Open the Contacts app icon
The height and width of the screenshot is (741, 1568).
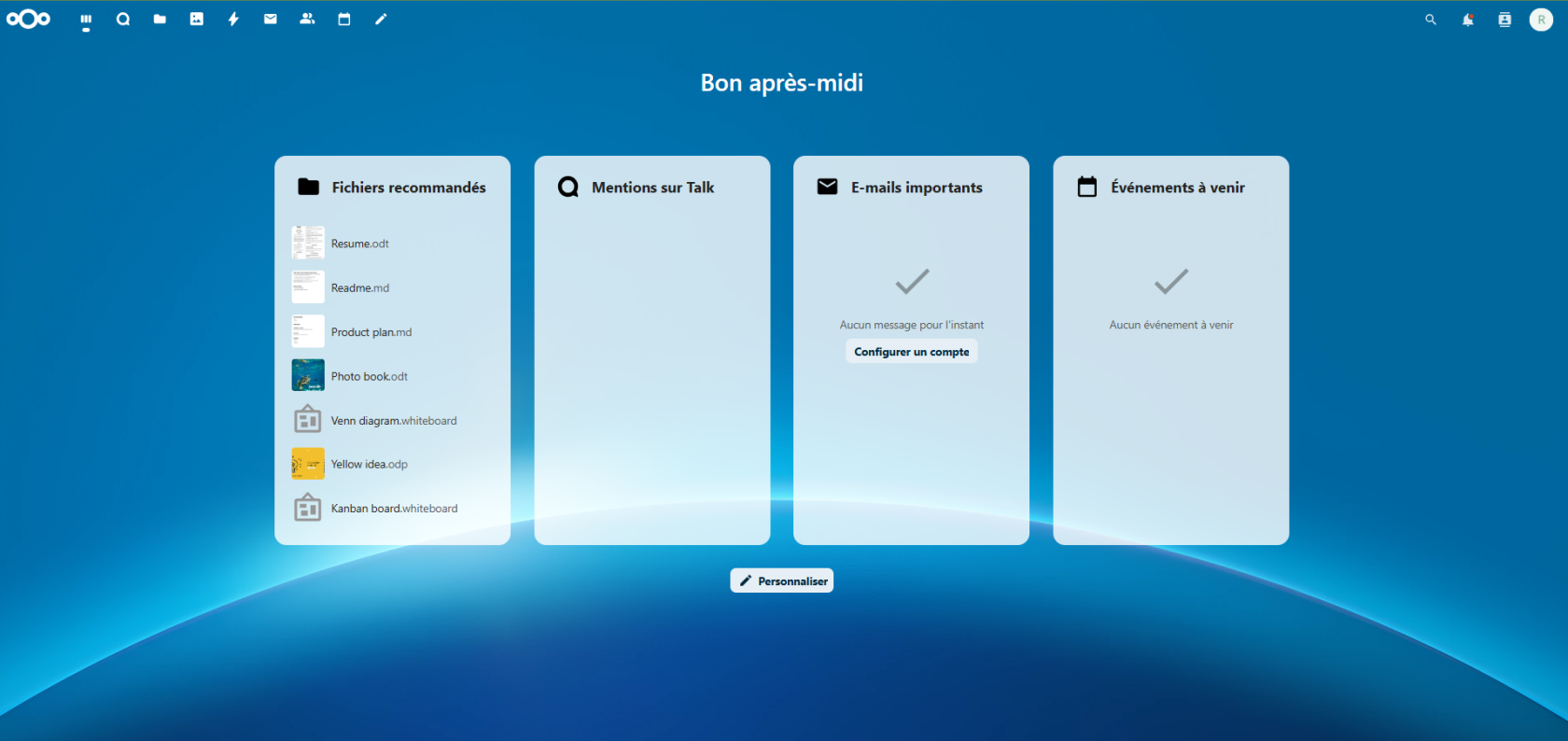[x=307, y=19]
